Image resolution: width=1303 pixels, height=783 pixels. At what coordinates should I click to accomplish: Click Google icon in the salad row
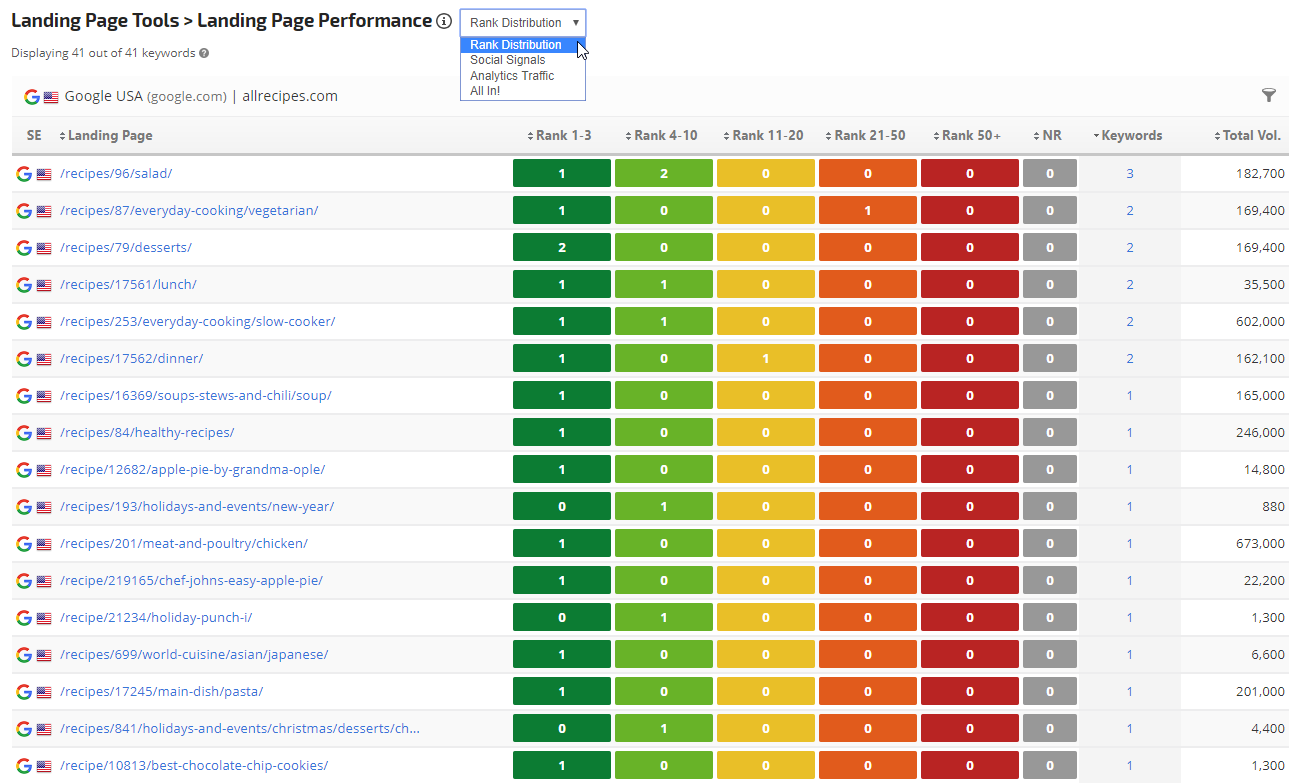tap(25, 174)
